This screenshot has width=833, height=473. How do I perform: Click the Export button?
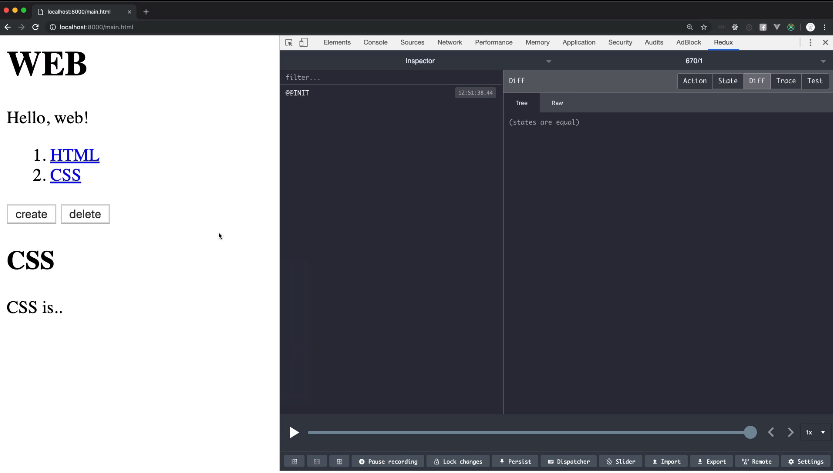pyautogui.click(x=711, y=461)
